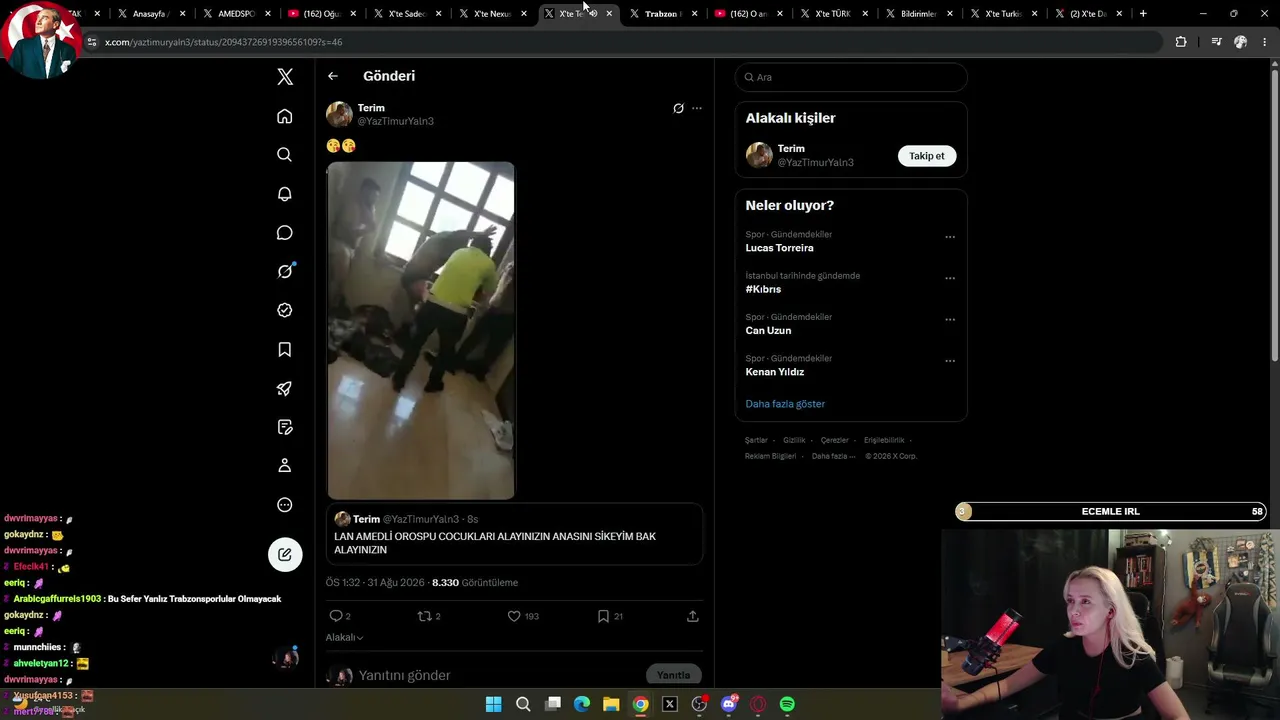1280x720 pixels.
Task: Click the browser address bar URL
Action: (224, 42)
